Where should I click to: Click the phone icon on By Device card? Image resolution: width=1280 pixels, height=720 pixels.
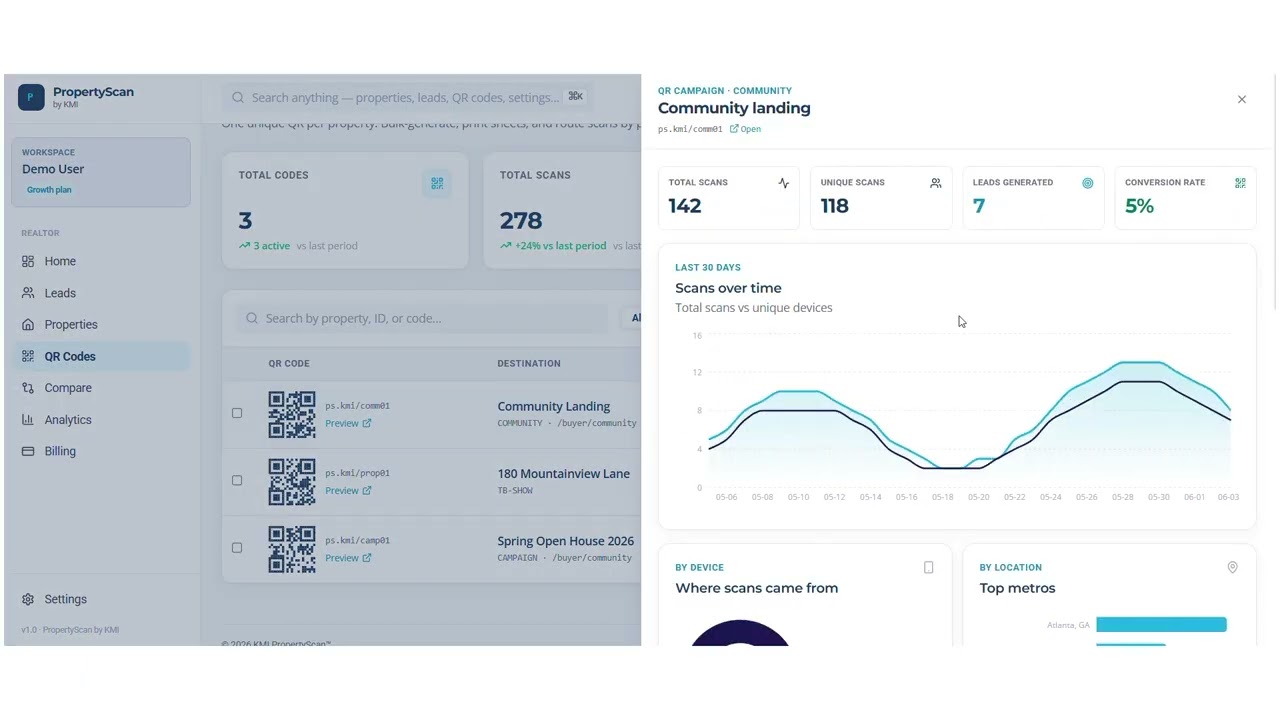[x=928, y=567]
